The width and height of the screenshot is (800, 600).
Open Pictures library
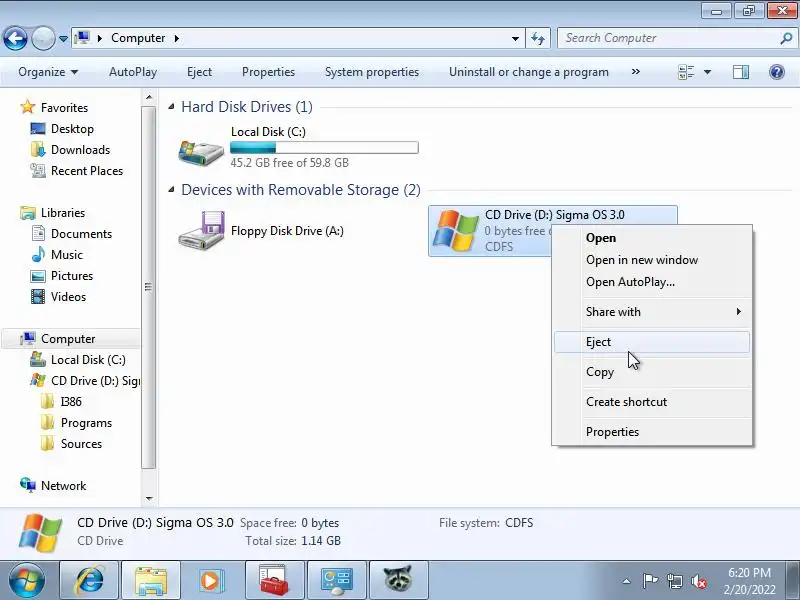point(72,276)
